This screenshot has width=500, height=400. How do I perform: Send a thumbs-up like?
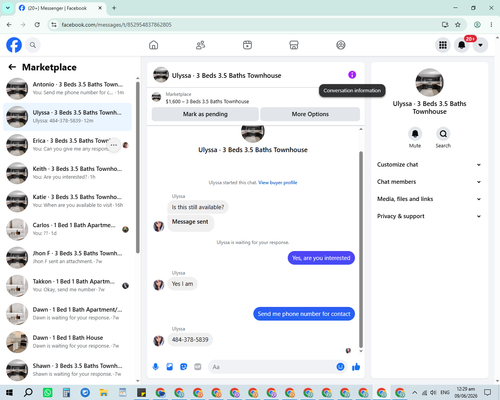pyautogui.click(x=356, y=367)
